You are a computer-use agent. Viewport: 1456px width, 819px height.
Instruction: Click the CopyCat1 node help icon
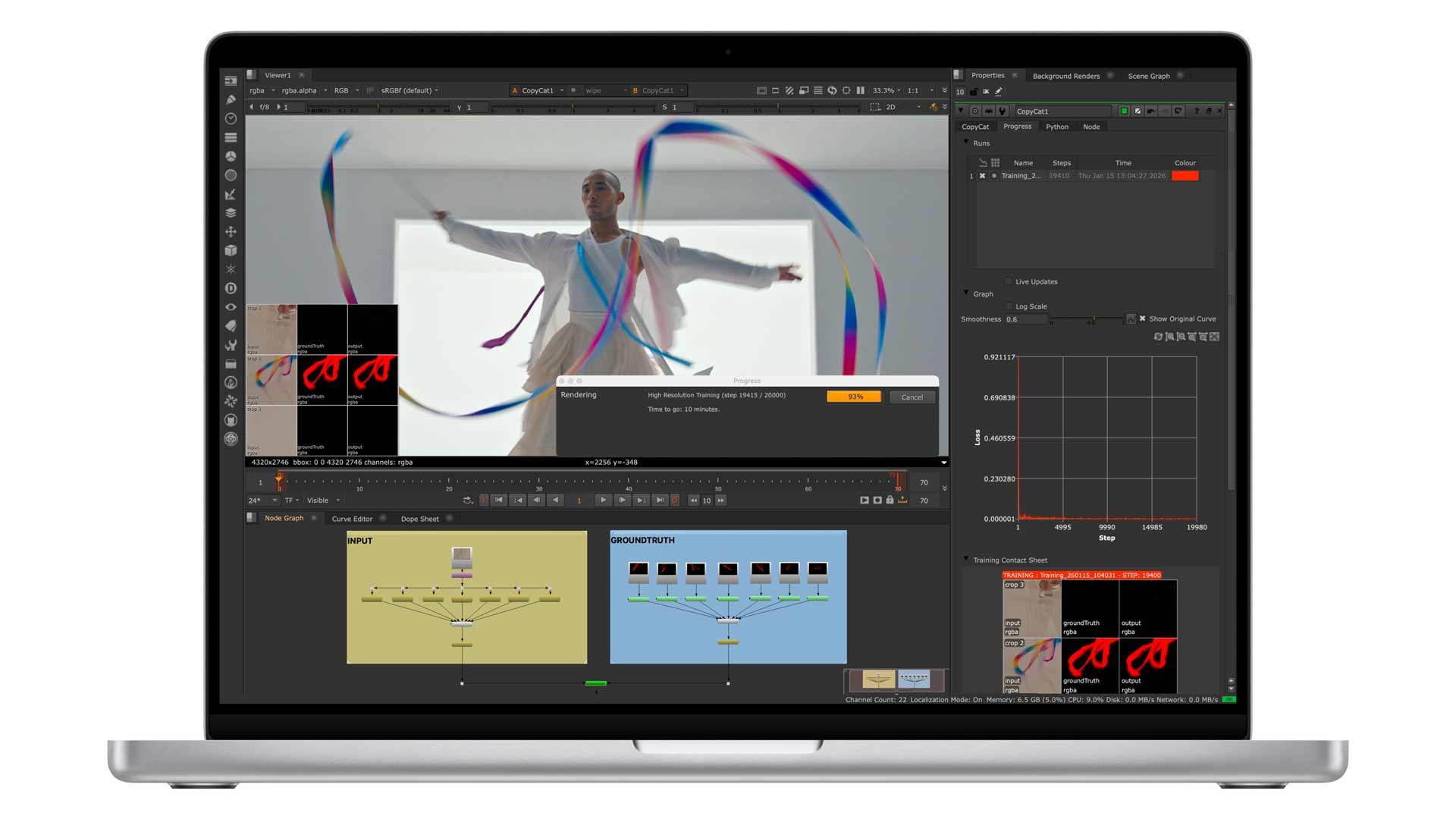point(1197,111)
